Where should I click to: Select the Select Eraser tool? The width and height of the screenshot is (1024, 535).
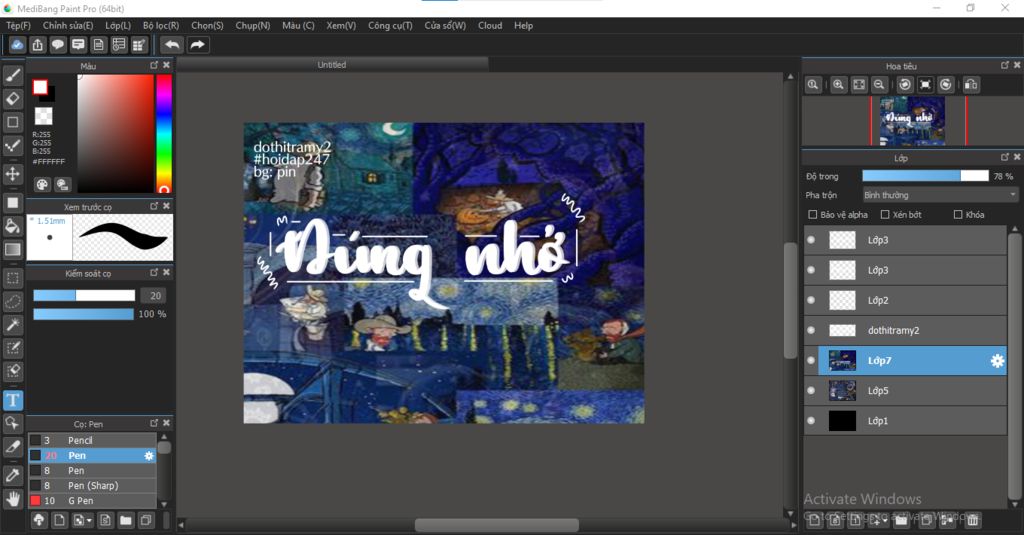point(12,371)
